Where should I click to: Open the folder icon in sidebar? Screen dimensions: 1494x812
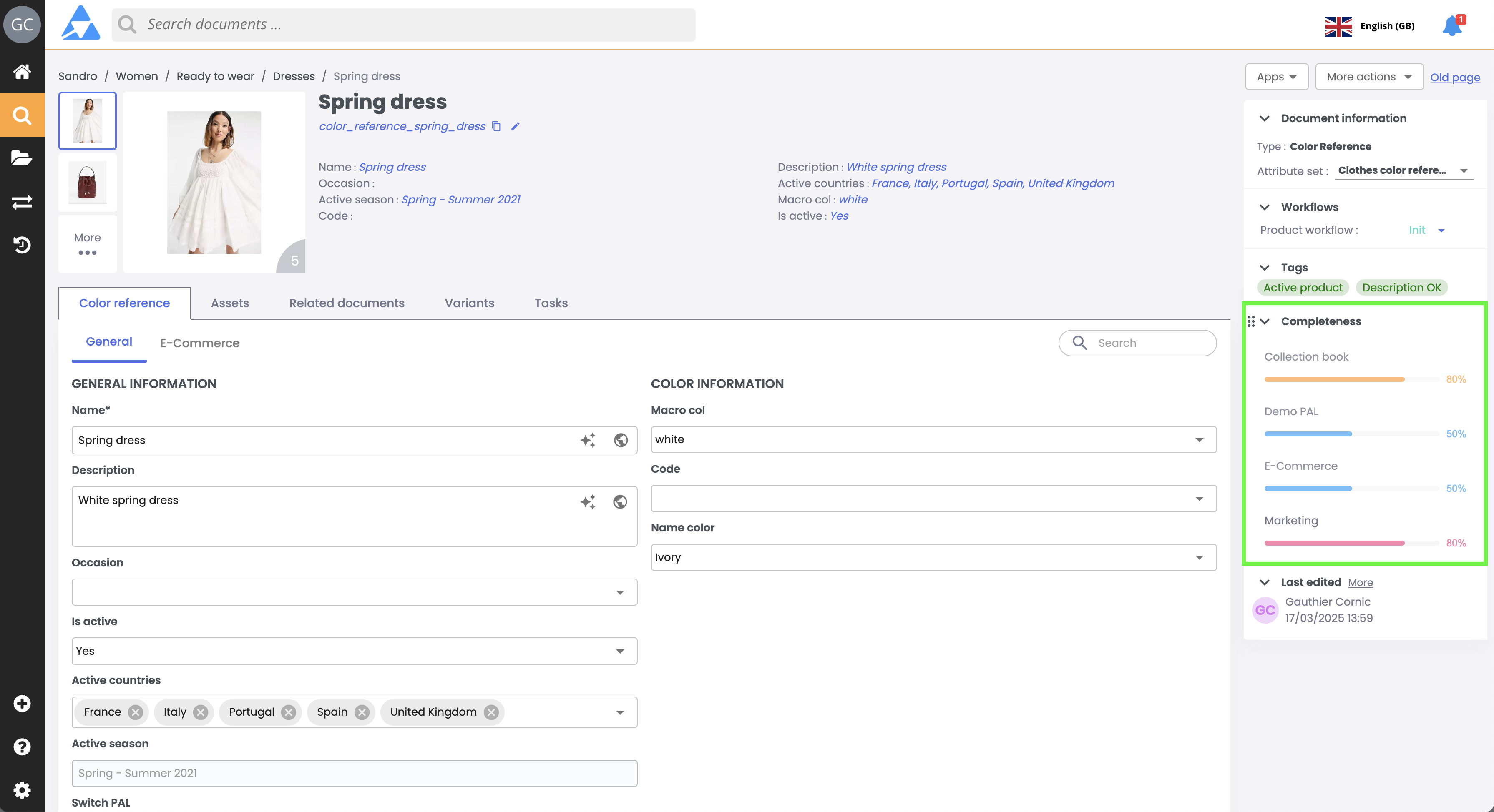(x=22, y=158)
